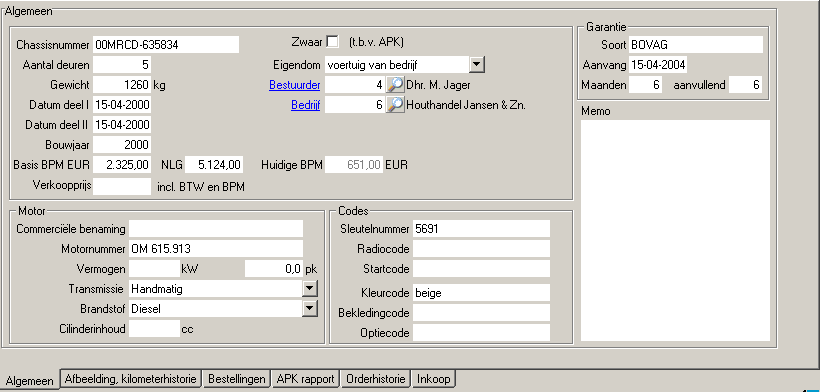Click the Gewicht field

(x=122, y=85)
